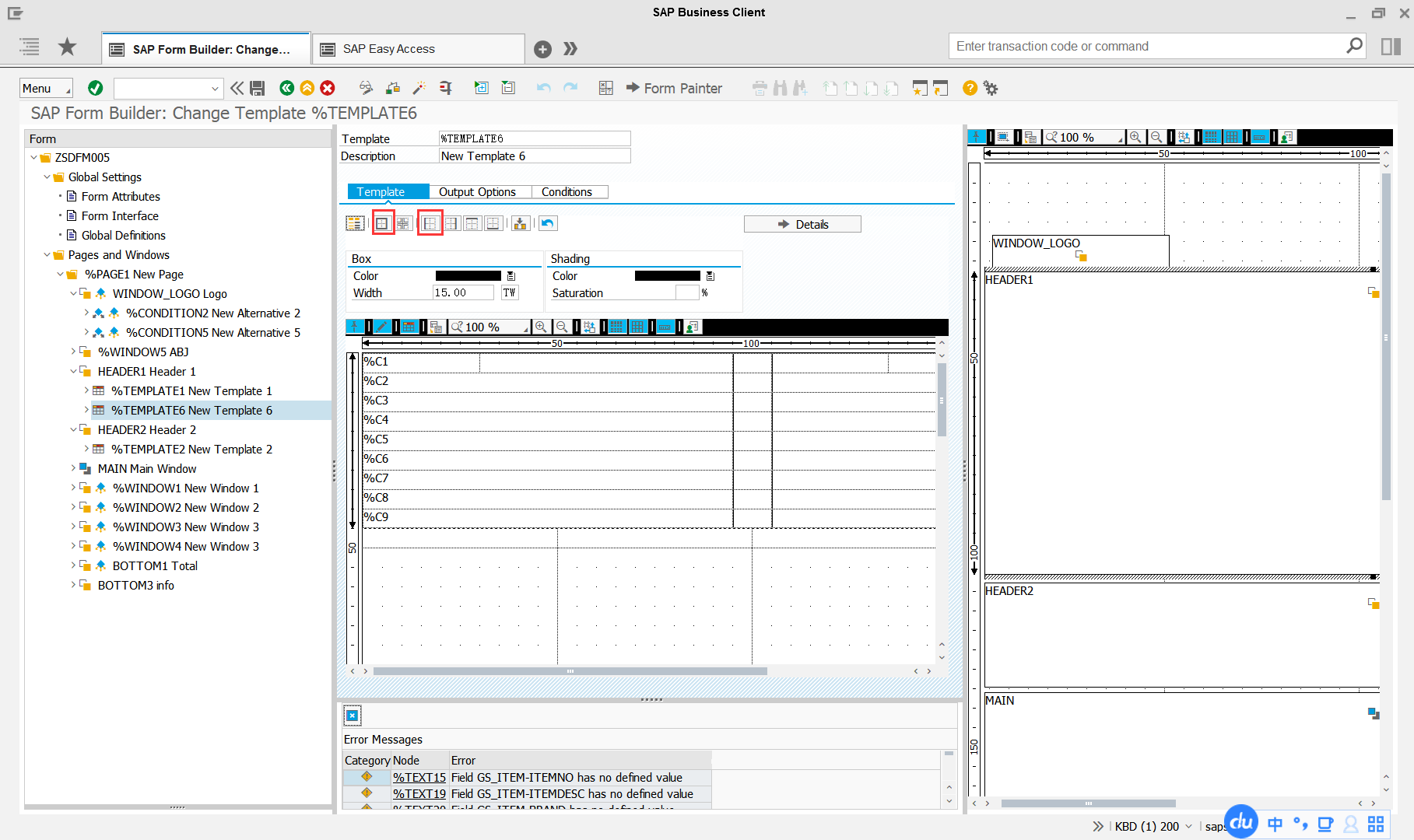Click the select pattern yellow-lines icon
Screen dimensions: 1414x840
pyautogui.click(x=355, y=224)
